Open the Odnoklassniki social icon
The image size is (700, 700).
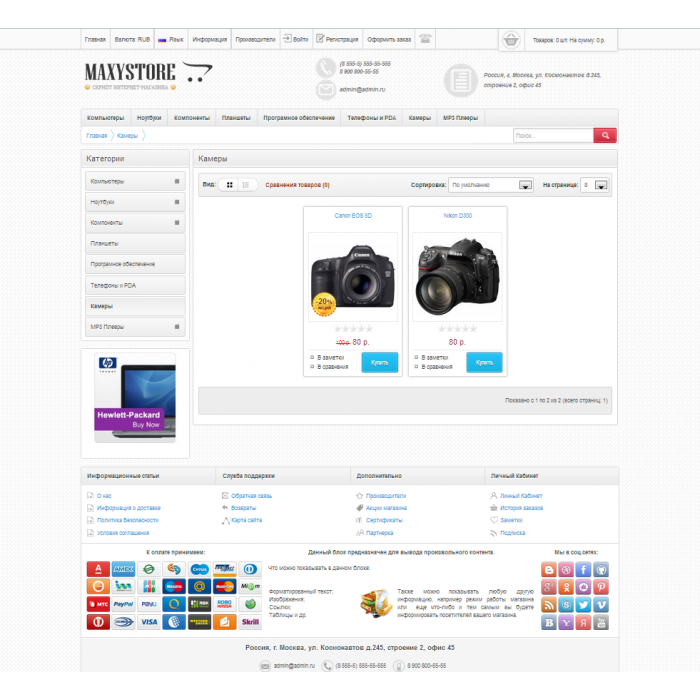566,587
